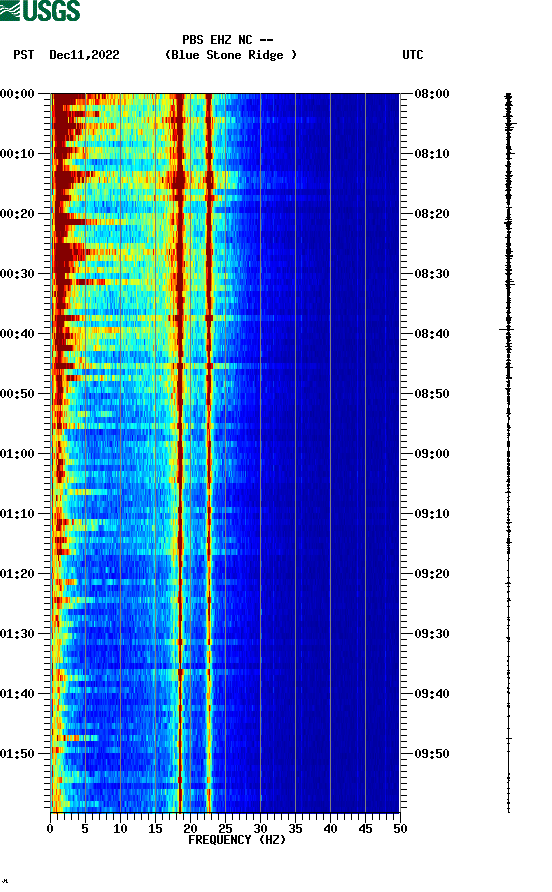Click the '08:20' UTC time label
The height and width of the screenshot is (892, 552).
tap(432, 213)
